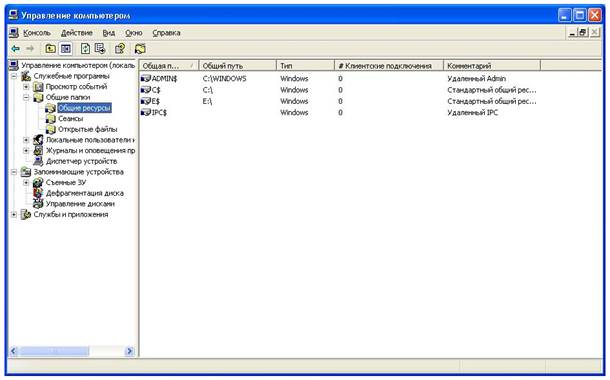Screen dimensions: 610x380
Task: Sort by Тип column header
Action: [305, 66]
